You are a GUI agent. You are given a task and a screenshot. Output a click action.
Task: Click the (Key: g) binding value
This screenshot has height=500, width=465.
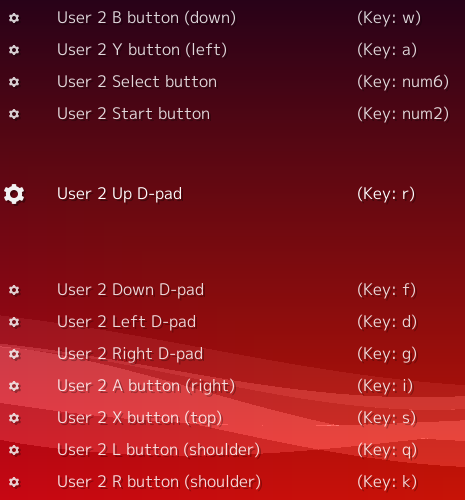coord(387,354)
